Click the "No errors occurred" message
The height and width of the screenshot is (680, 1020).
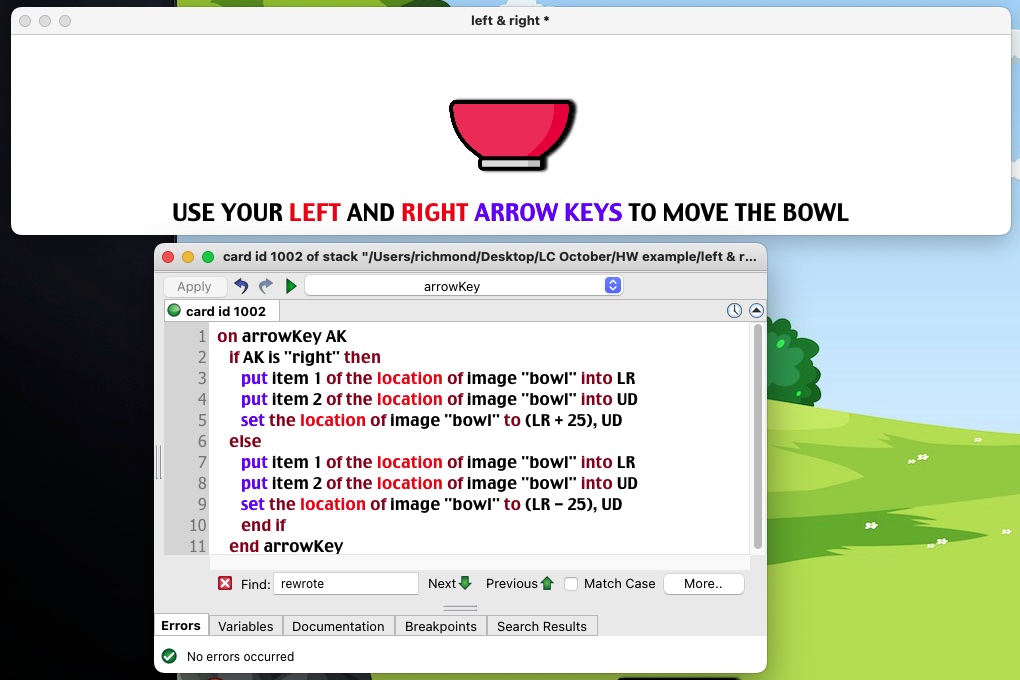(240, 657)
